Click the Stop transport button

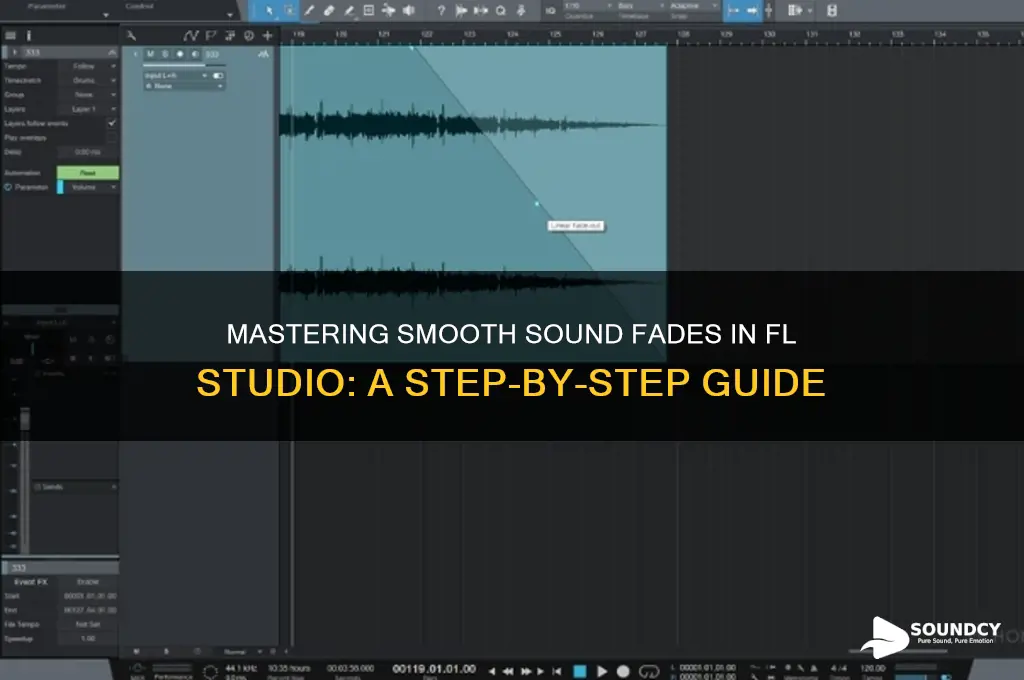point(579,671)
